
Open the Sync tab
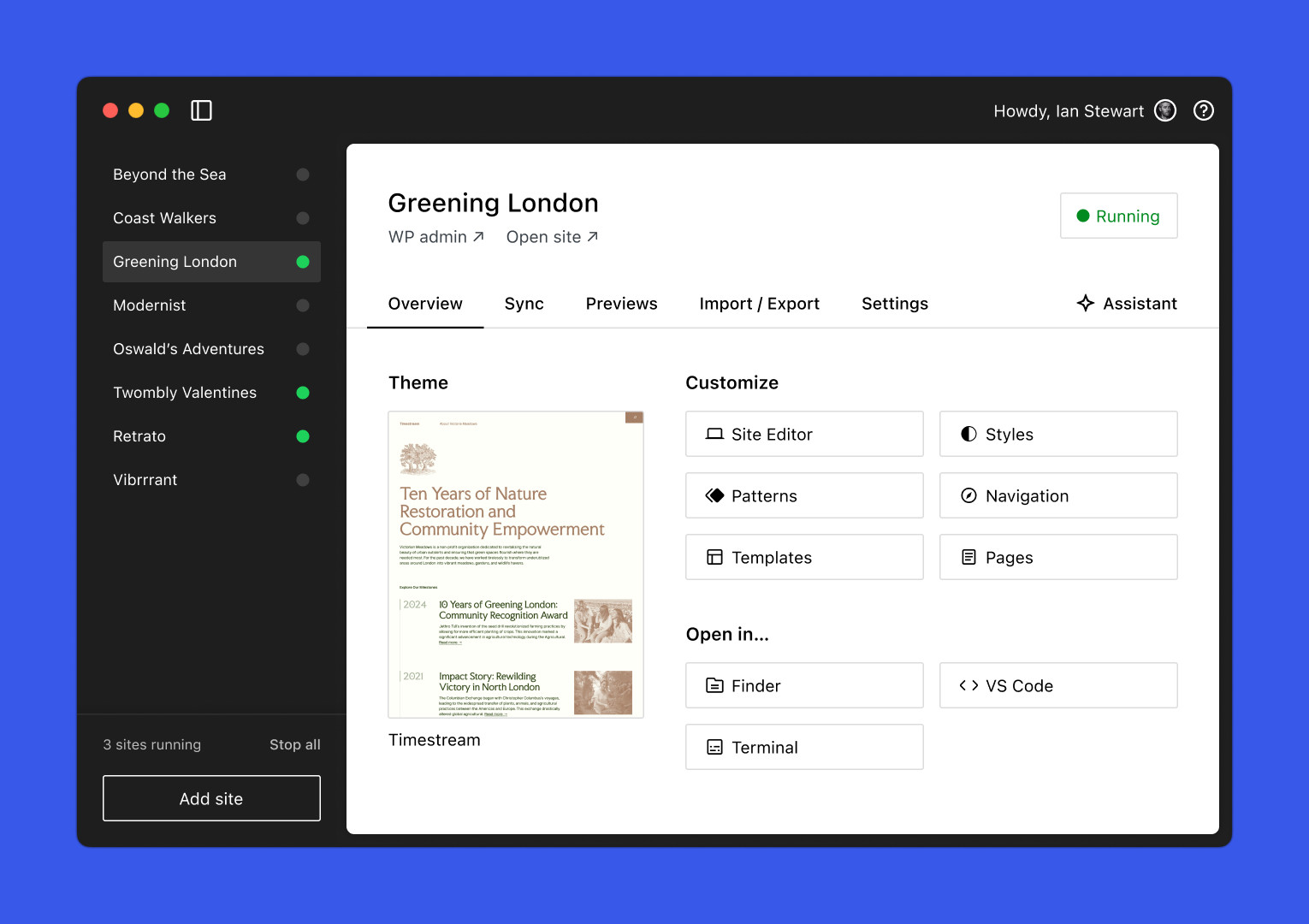point(524,304)
